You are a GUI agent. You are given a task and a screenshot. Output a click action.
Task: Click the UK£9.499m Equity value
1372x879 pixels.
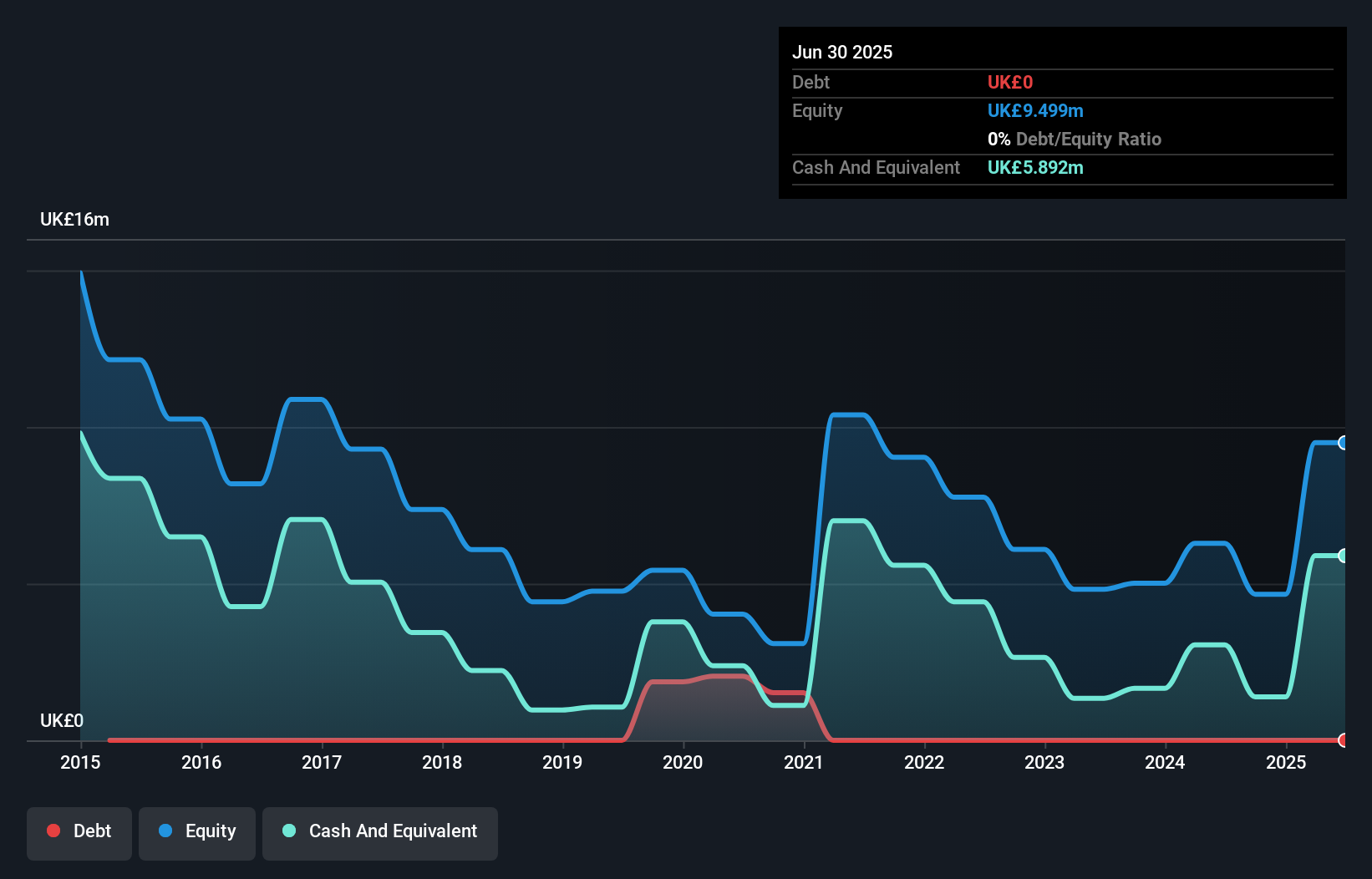[x=1035, y=110]
